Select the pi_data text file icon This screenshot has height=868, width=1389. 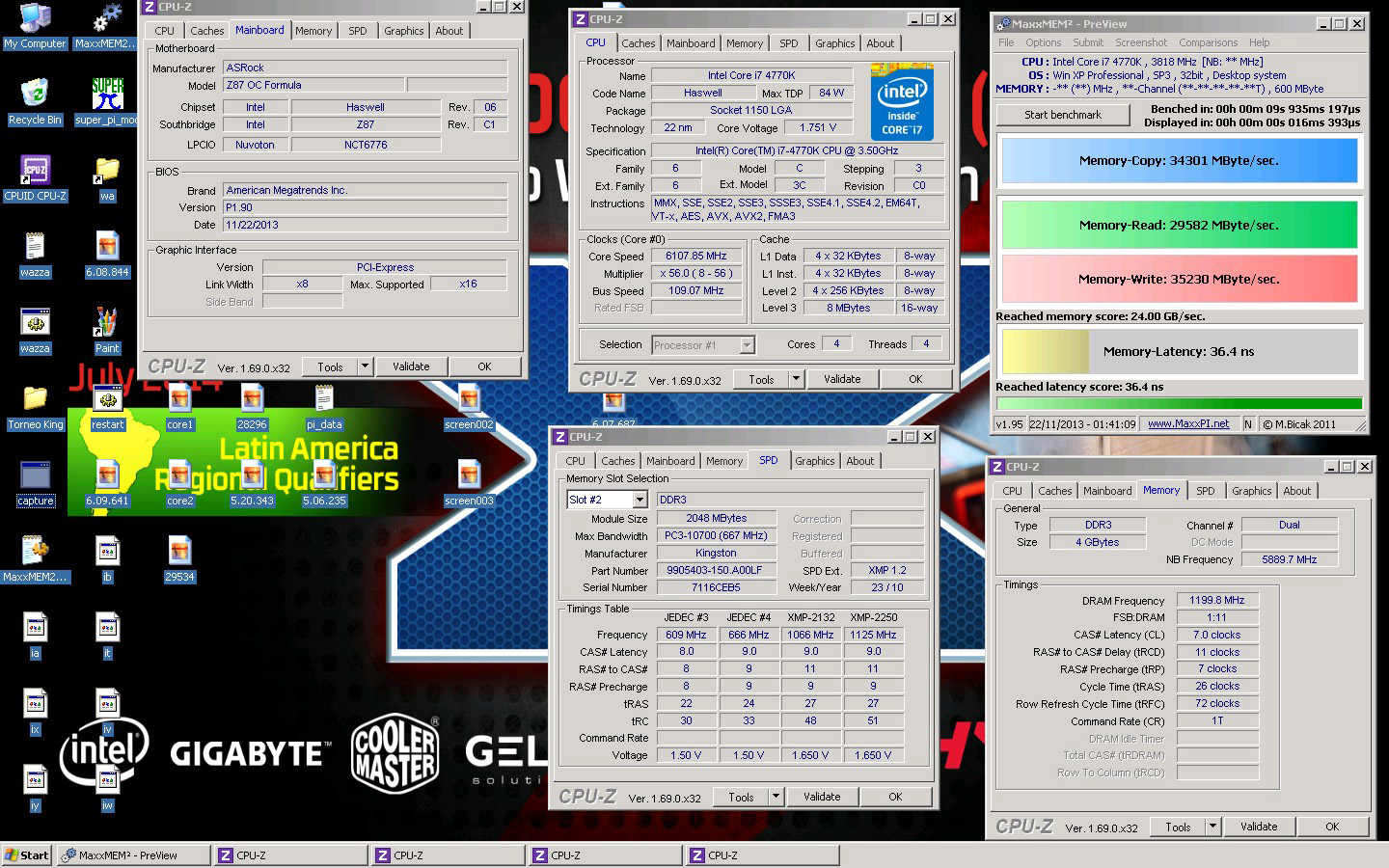[324, 406]
